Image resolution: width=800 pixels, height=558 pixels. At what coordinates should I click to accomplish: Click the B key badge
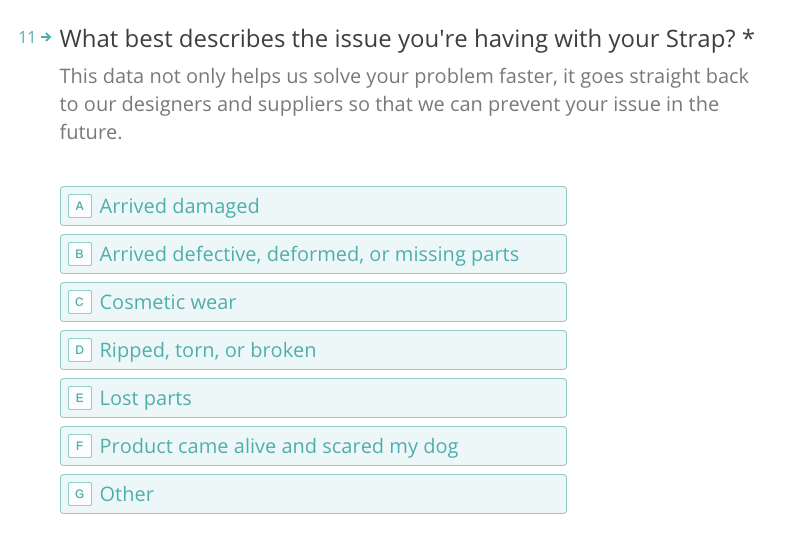(x=80, y=254)
